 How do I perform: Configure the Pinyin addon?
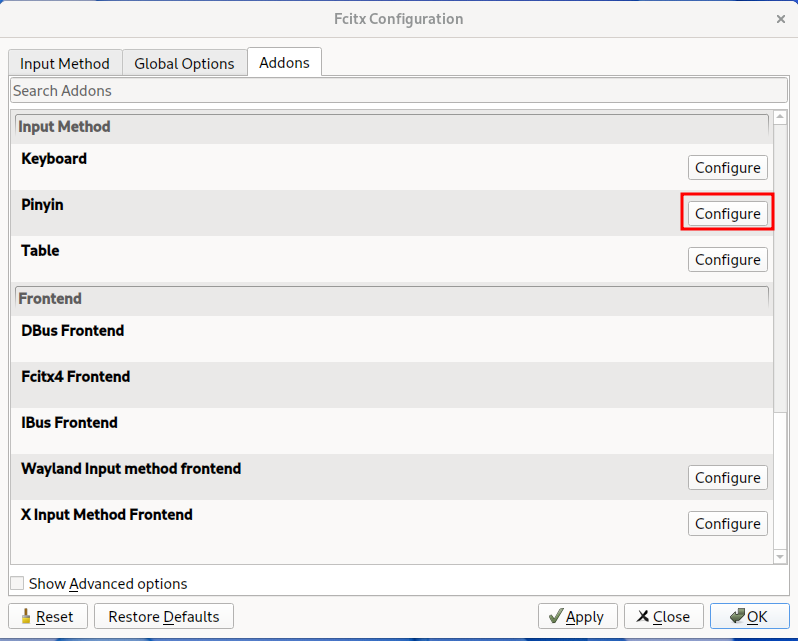point(727,214)
